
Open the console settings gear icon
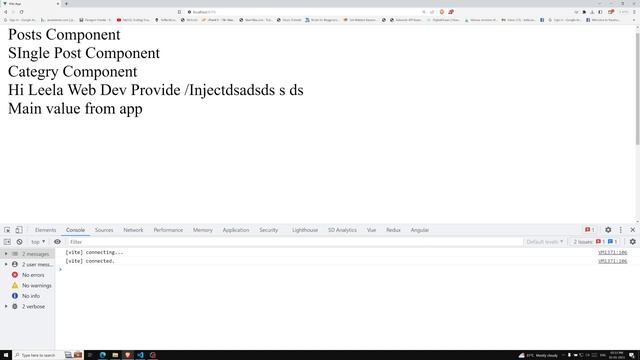pyautogui.click(x=633, y=242)
